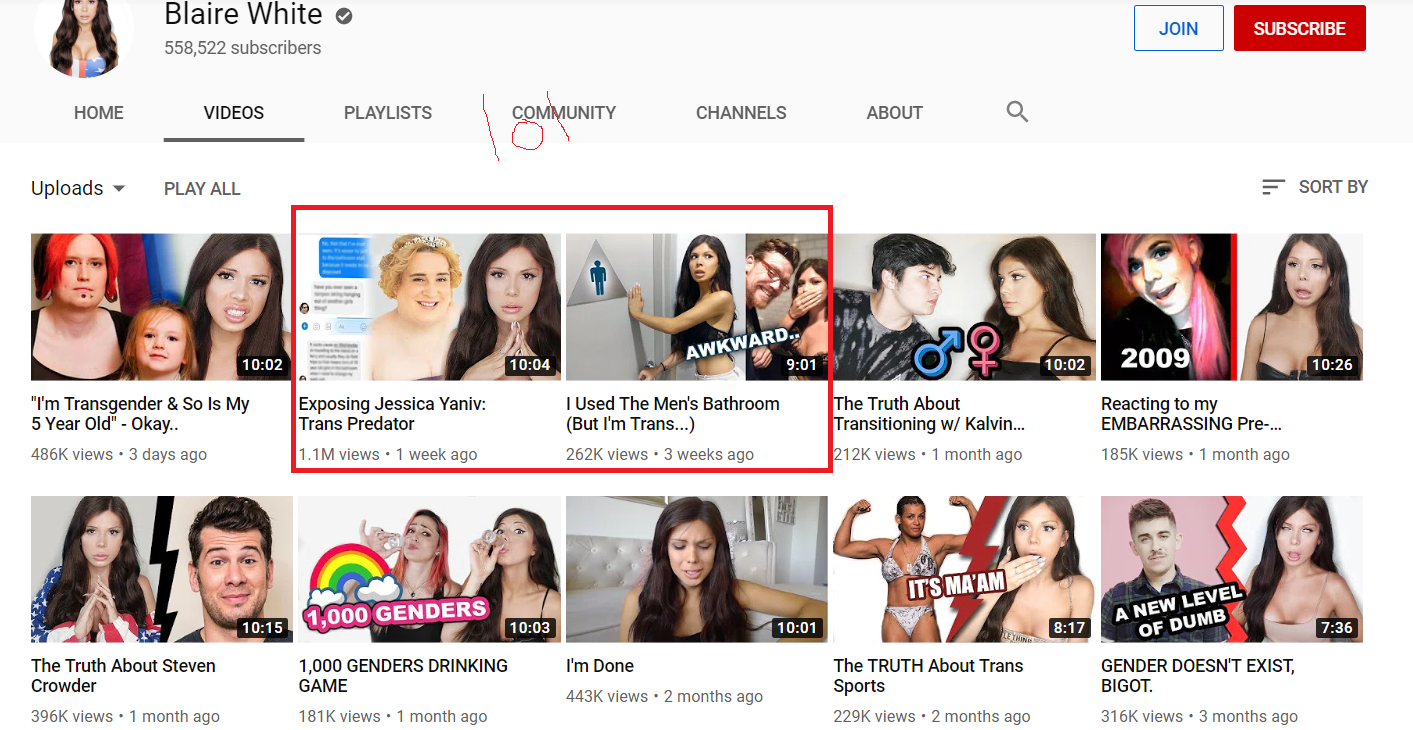Click title "The Truth About Steven Crowder"
This screenshot has width=1413, height=730.
tap(123, 676)
